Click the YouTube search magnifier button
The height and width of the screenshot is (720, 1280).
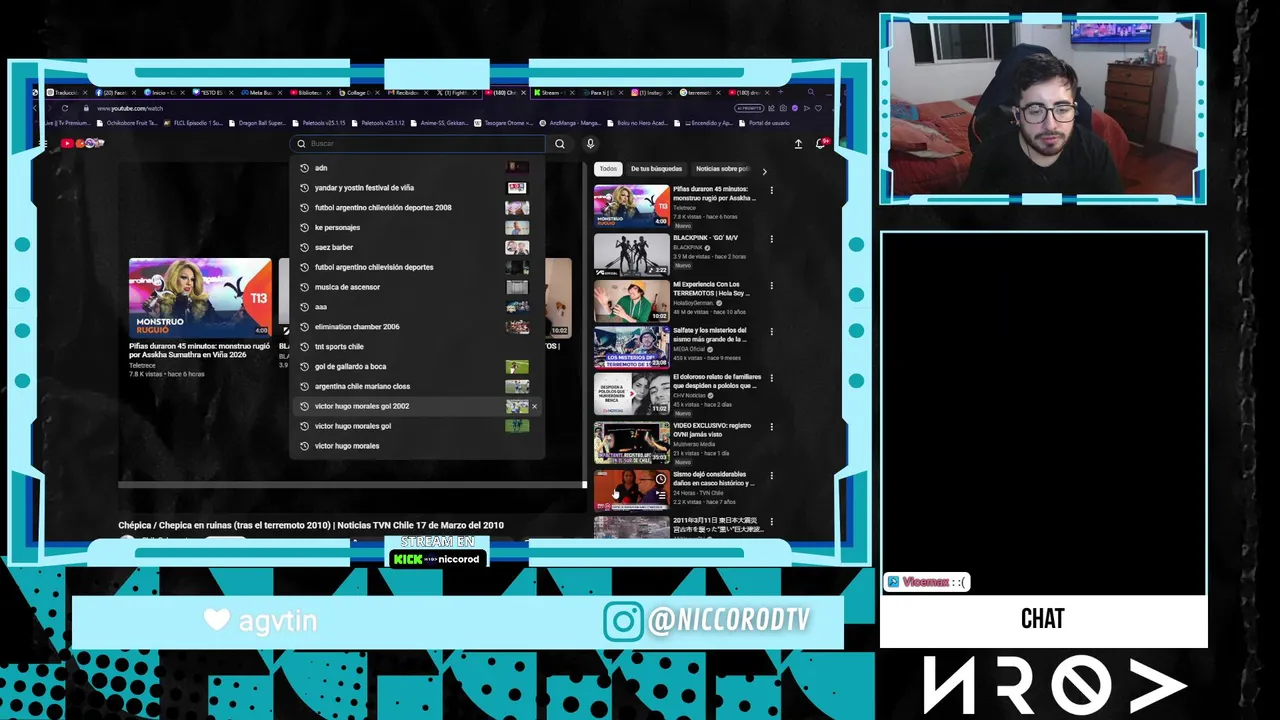tap(560, 144)
